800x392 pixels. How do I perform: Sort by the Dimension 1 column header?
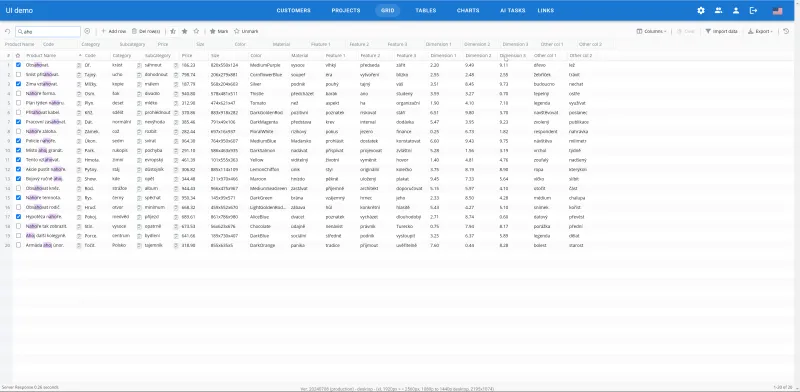[x=443, y=55]
